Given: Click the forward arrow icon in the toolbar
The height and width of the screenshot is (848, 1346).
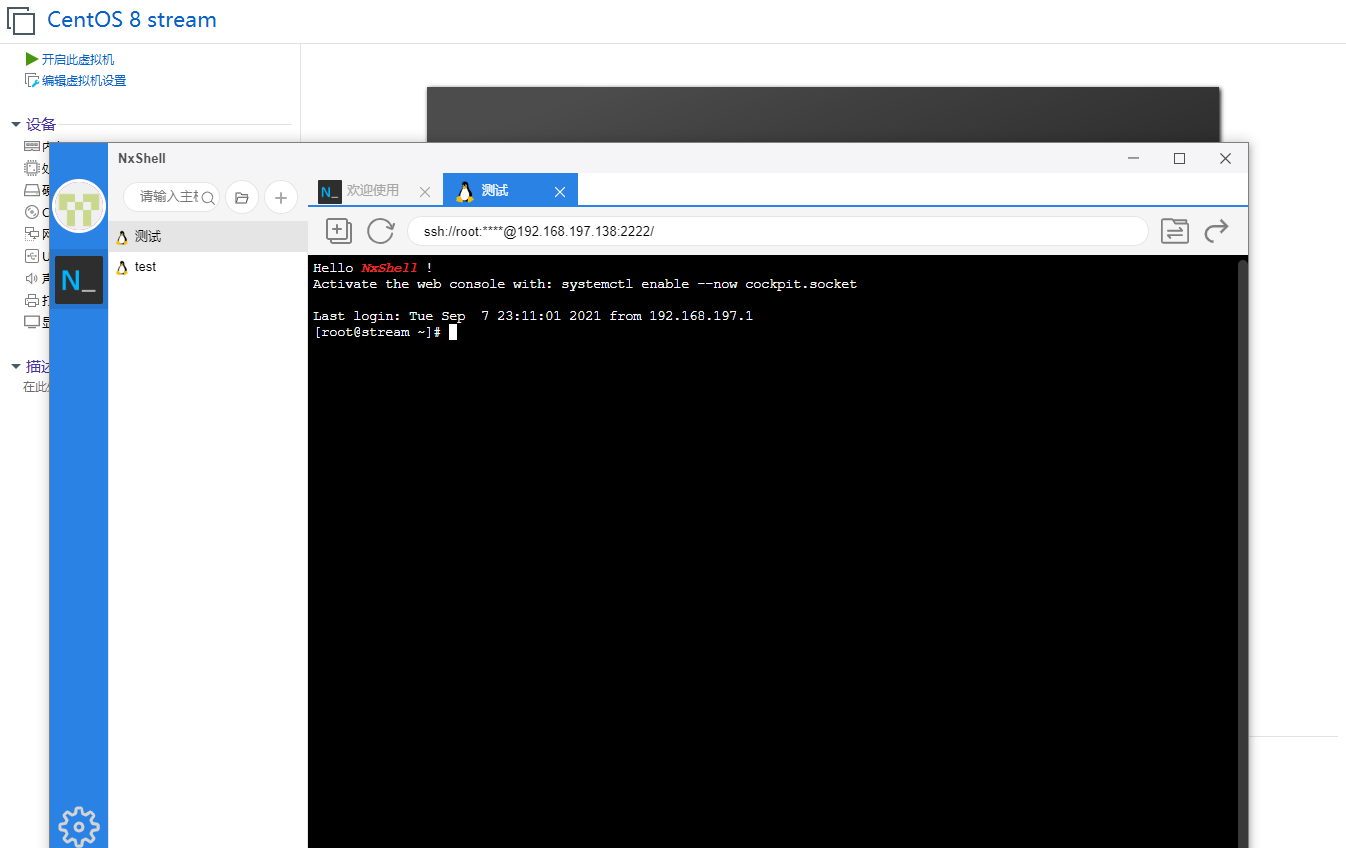Looking at the screenshot, I should 1216,231.
